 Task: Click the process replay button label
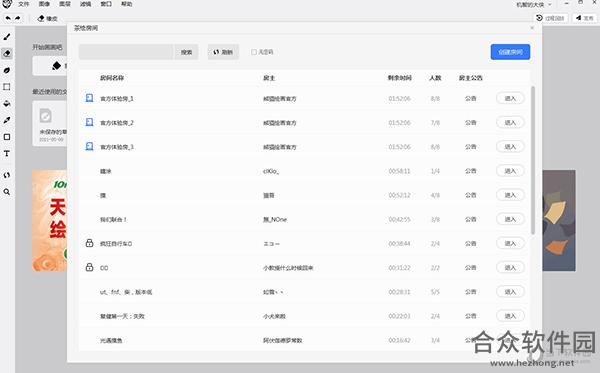(554, 18)
